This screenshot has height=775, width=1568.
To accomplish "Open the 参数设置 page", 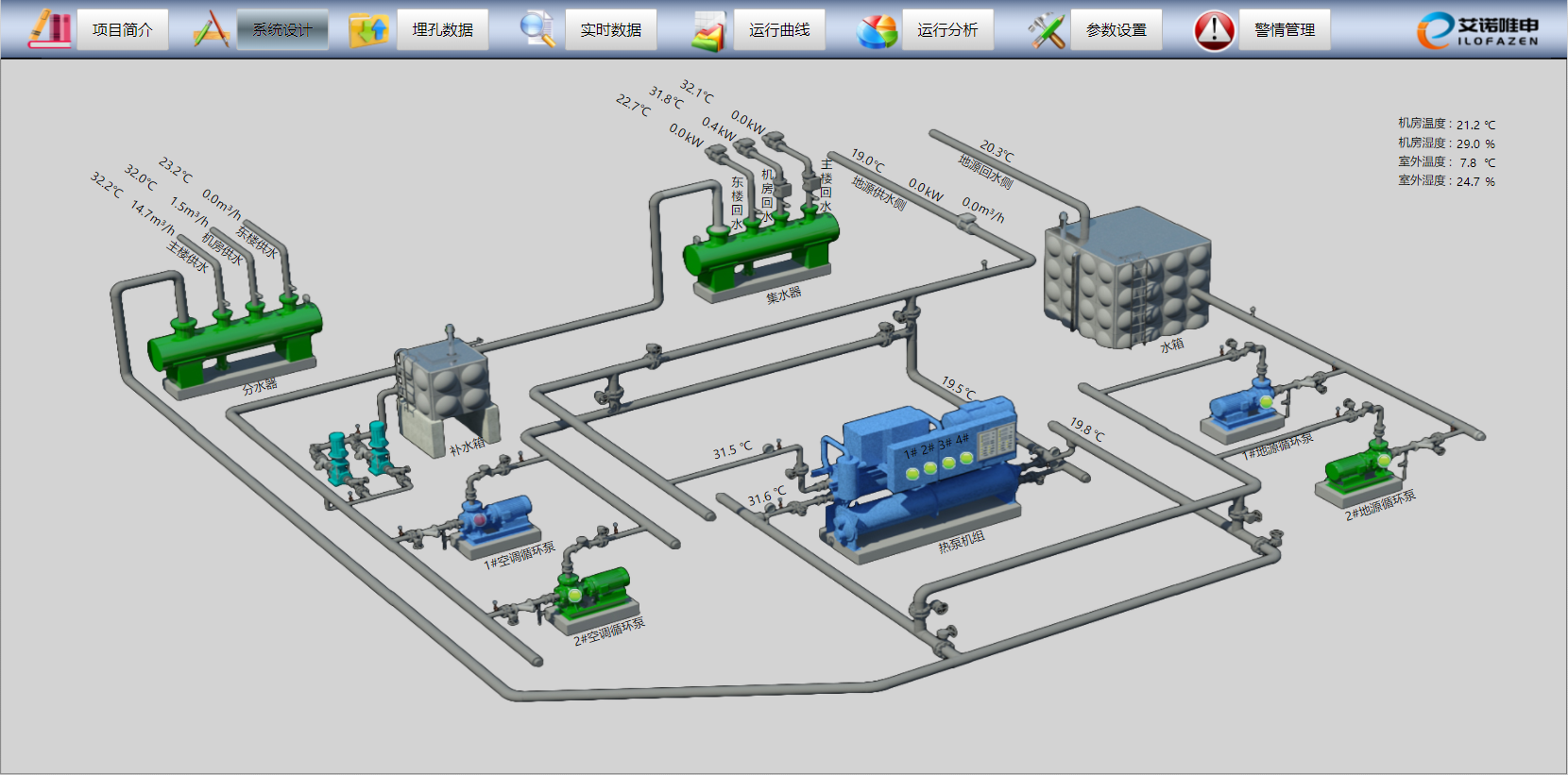I will tap(1116, 30).
